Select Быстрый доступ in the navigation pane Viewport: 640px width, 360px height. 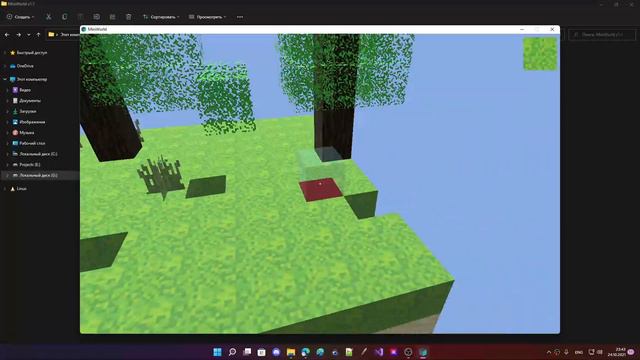click(31, 53)
